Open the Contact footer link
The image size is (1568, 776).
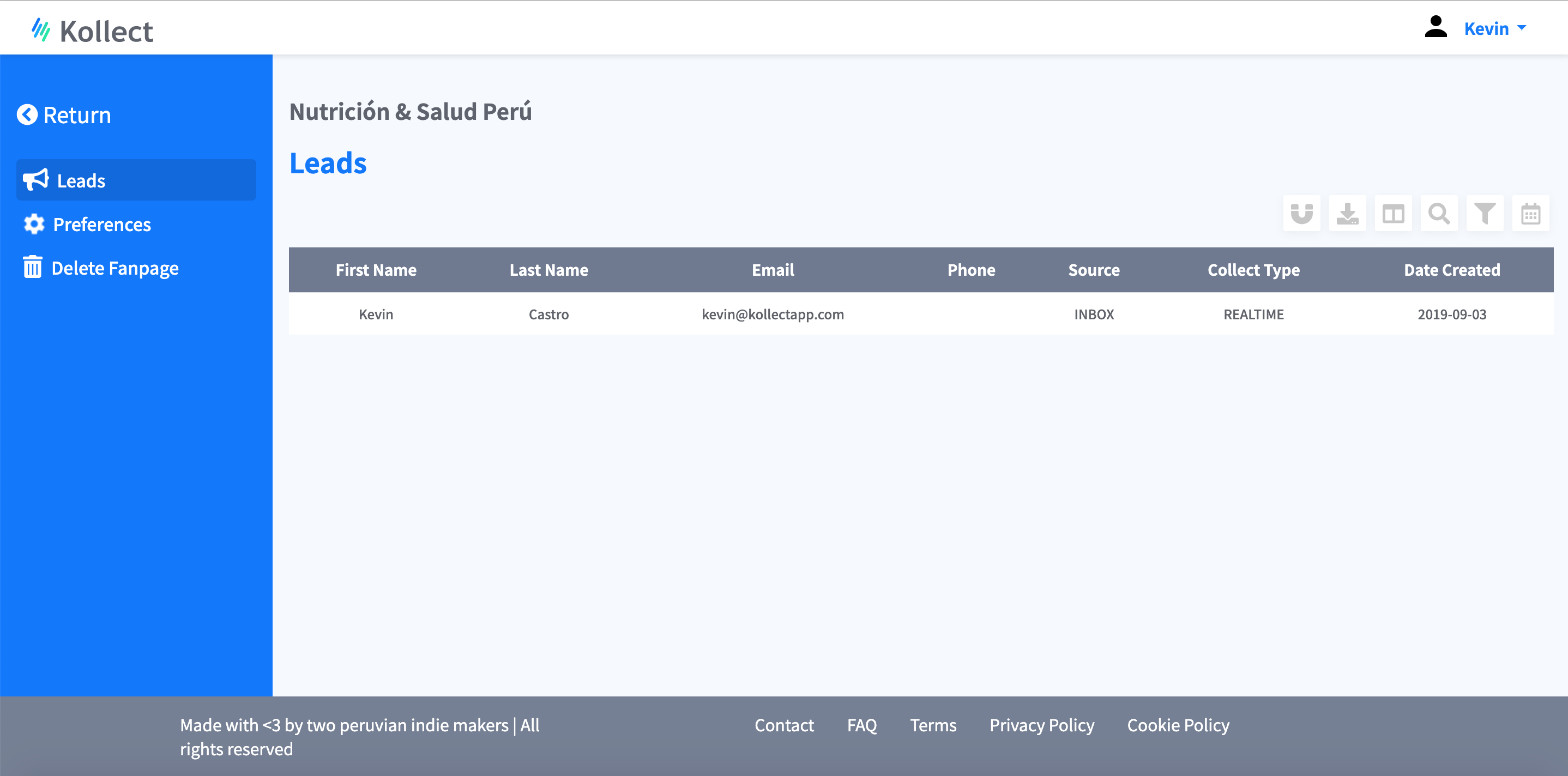[783, 725]
